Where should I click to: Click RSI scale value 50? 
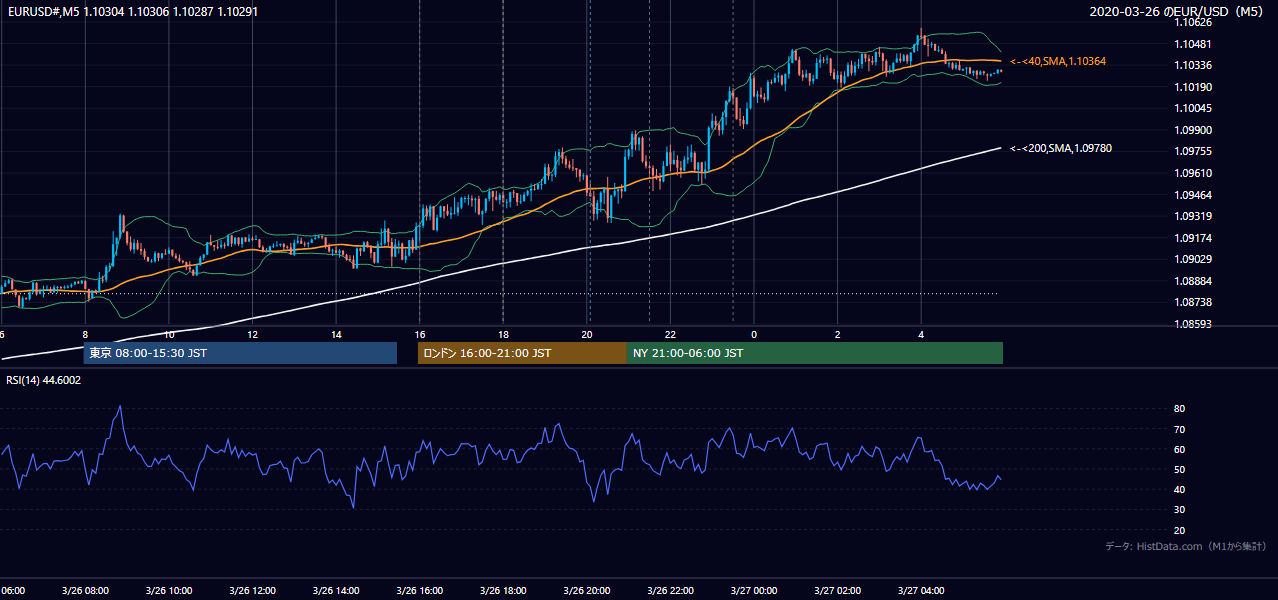pos(1179,469)
